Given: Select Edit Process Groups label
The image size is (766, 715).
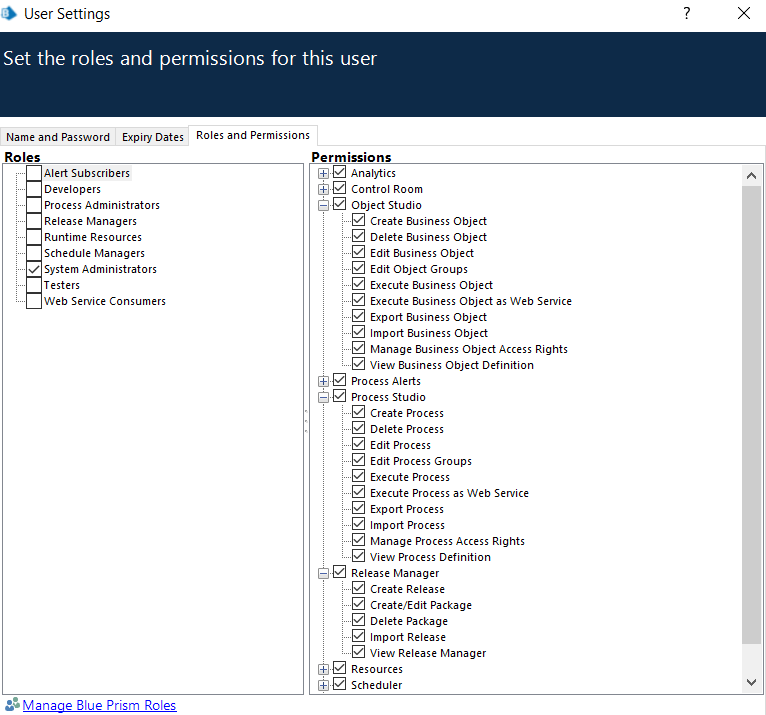Looking at the screenshot, I should pyautogui.click(x=421, y=461).
